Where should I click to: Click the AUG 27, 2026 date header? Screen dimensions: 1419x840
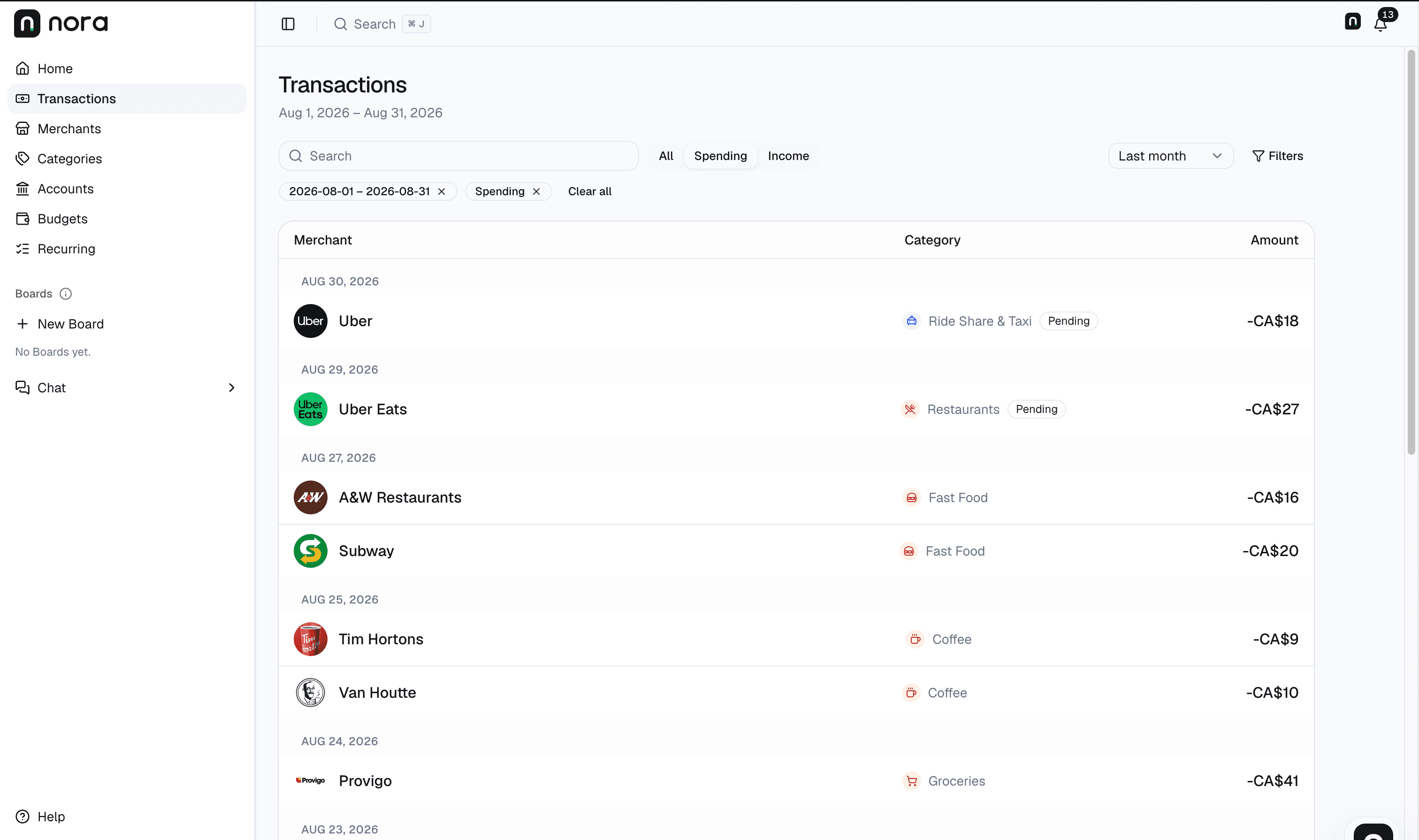tap(338, 458)
